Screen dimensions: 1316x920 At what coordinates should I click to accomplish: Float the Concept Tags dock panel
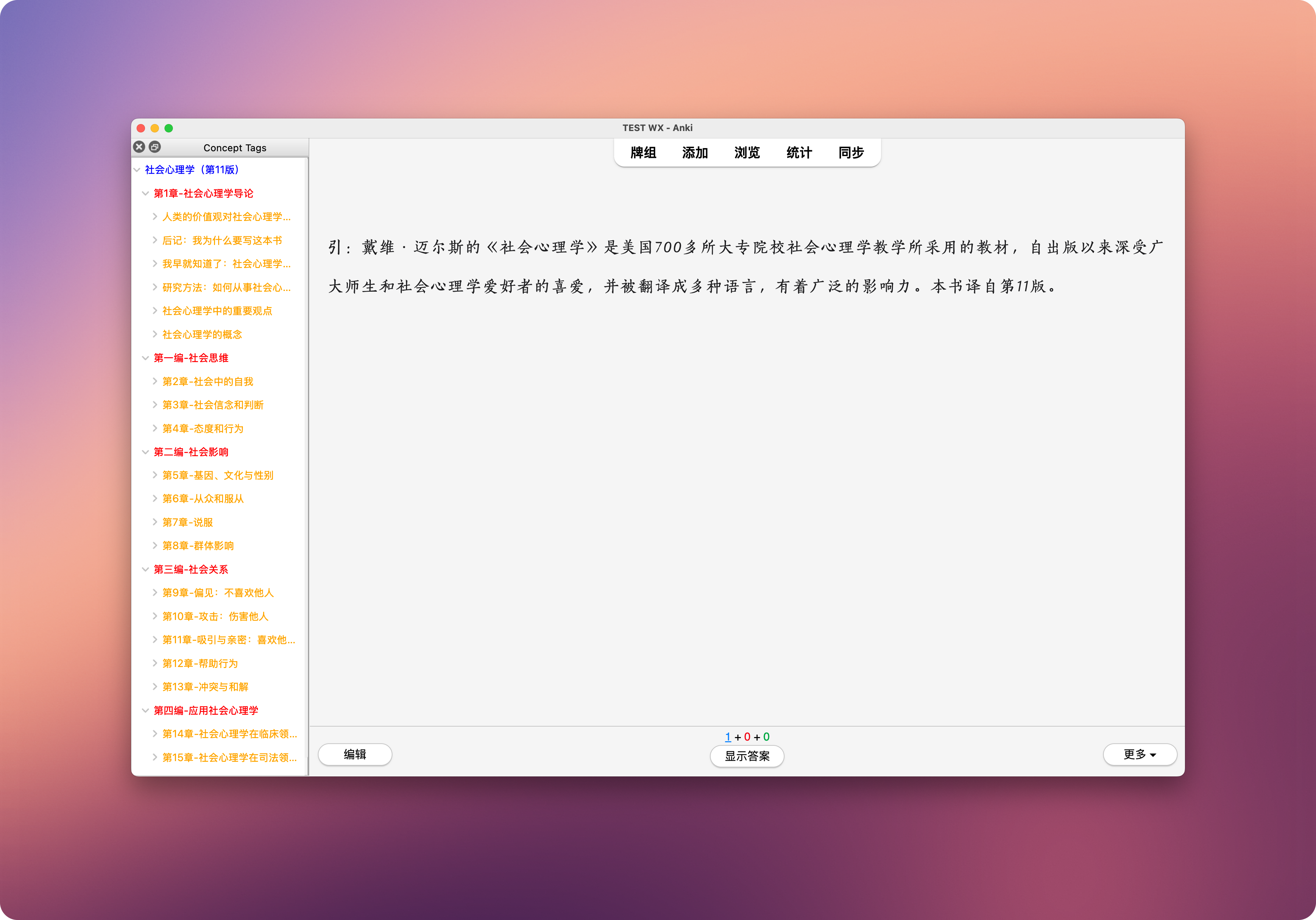[155, 147]
